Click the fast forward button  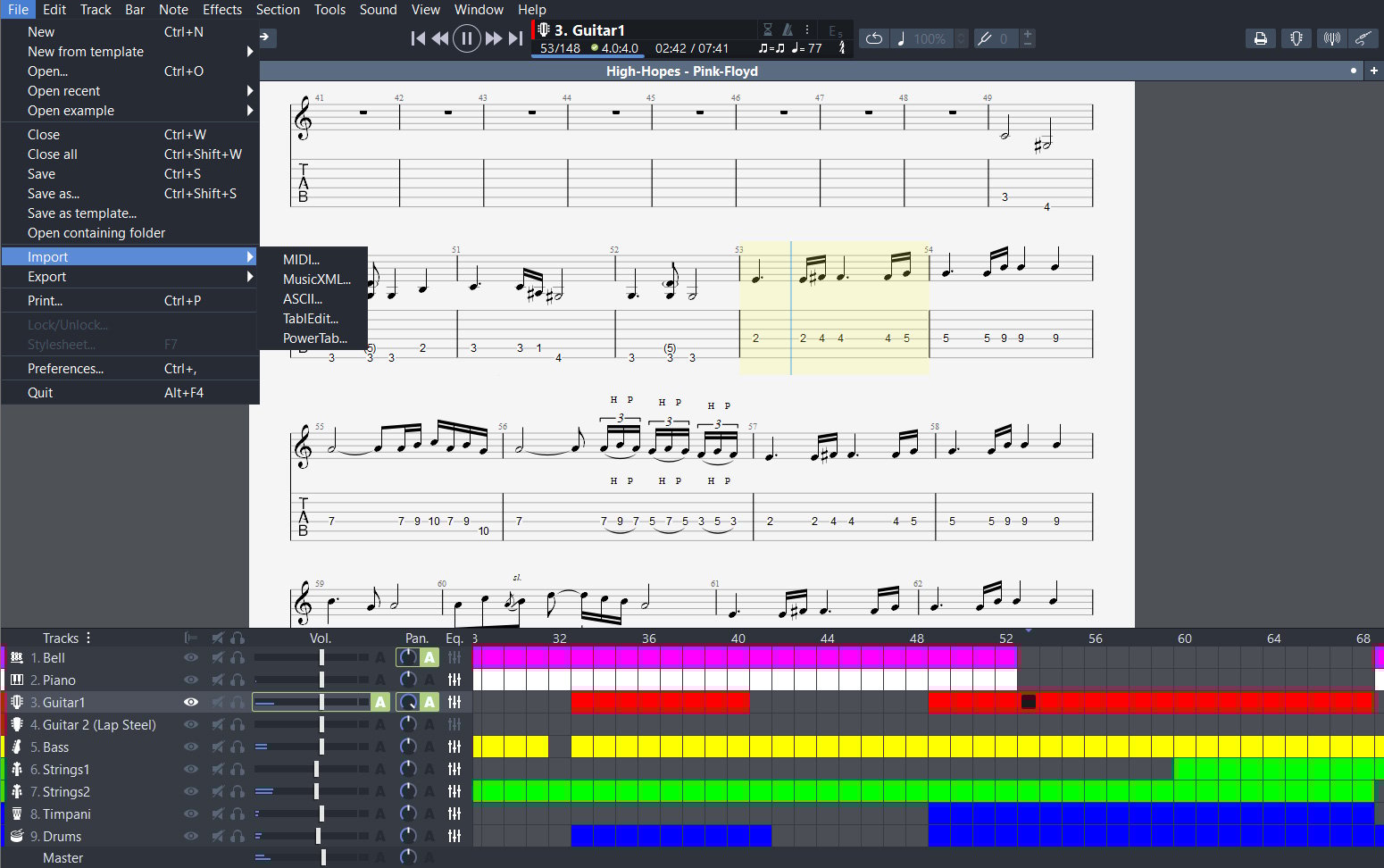pyautogui.click(x=493, y=38)
